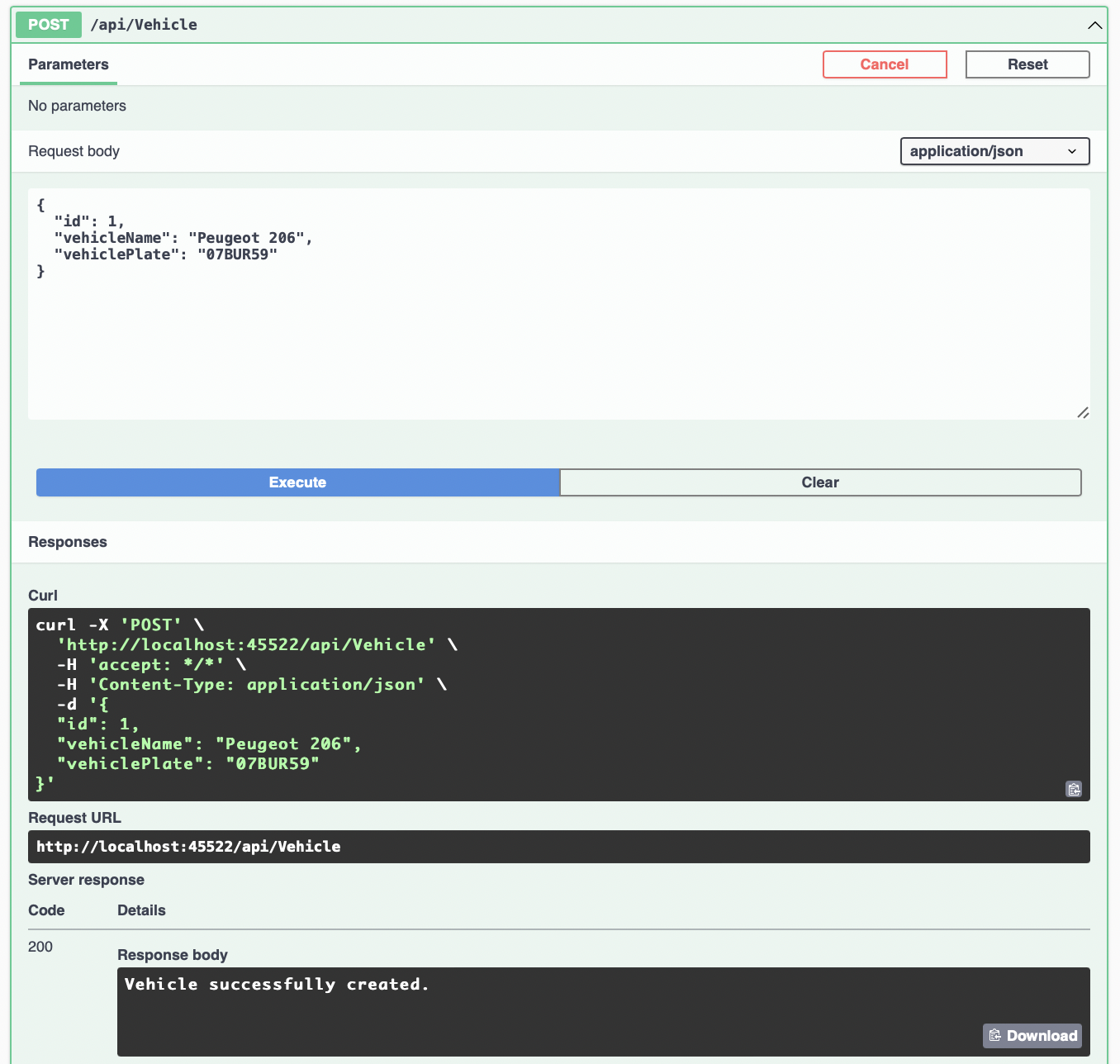Switch to the Parameters tab
The width and height of the screenshot is (1120, 1064).
click(x=68, y=64)
